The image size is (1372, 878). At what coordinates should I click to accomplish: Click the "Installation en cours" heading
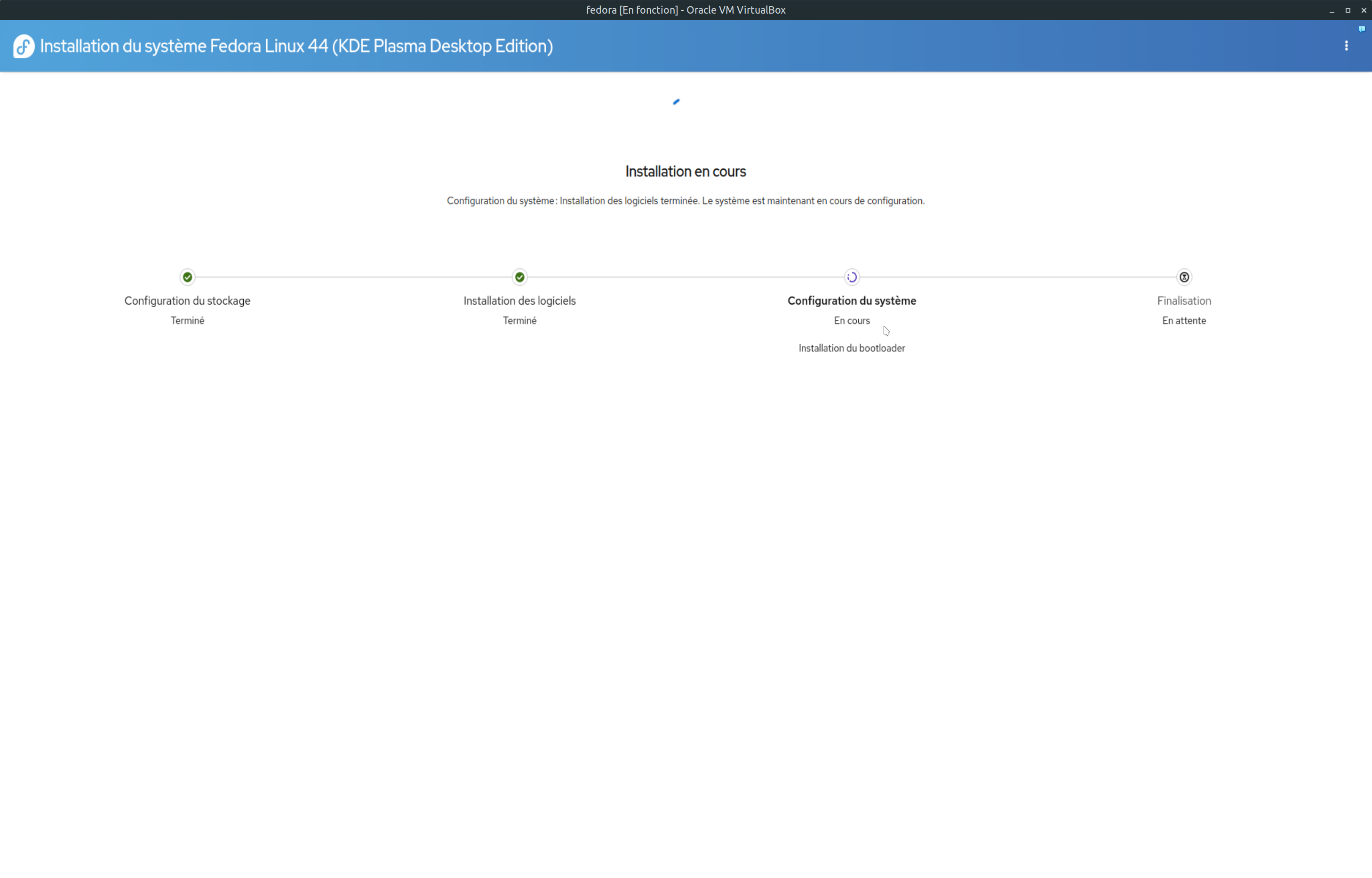pyautogui.click(x=686, y=171)
